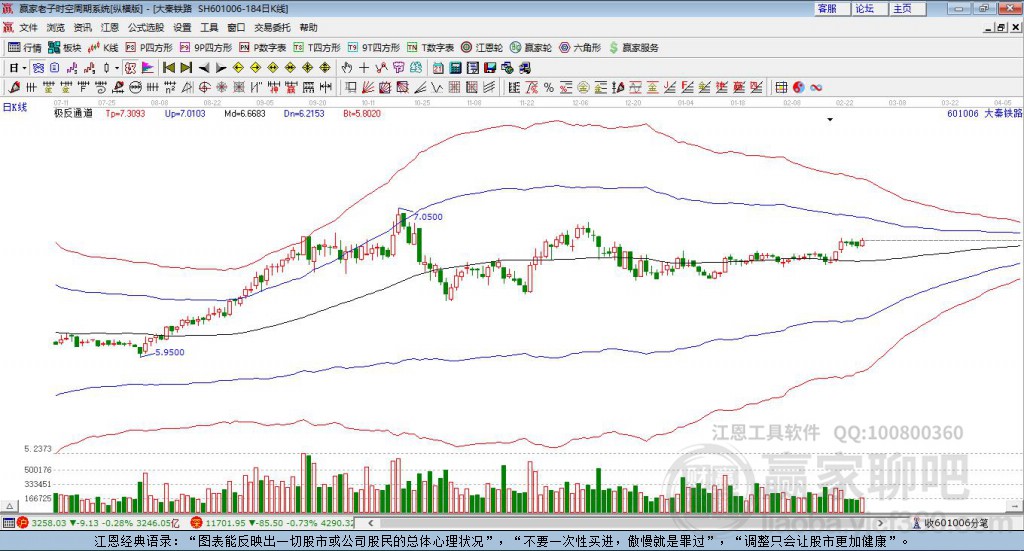
Task: Click the 5.9500 low price marker
Action: tap(170, 352)
